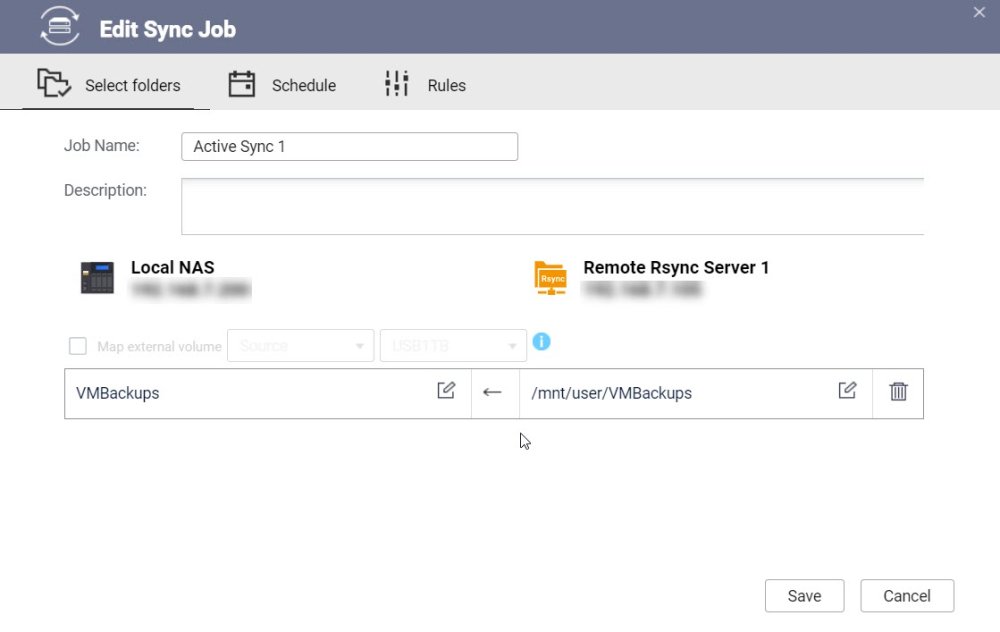Open the Source dropdown
The width and height of the screenshot is (1000, 632).
[300, 346]
